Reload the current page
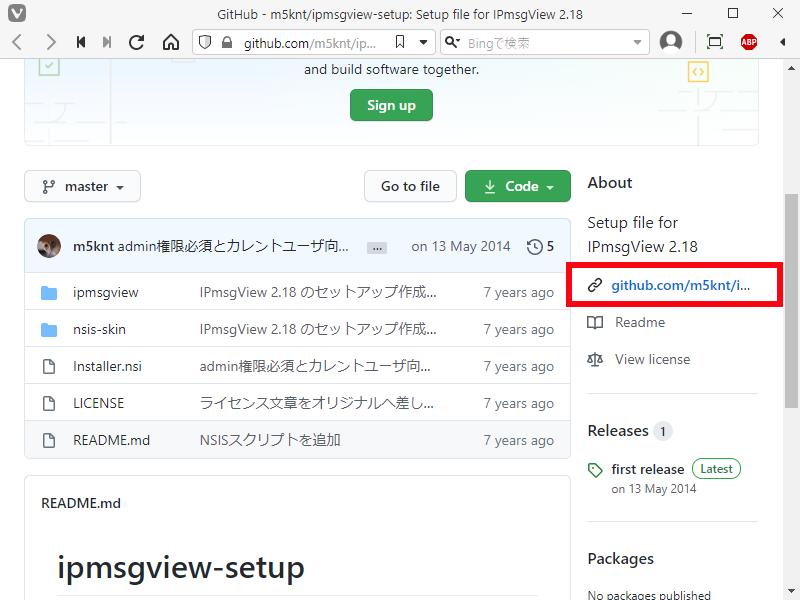The width and height of the screenshot is (800, 600). click(x=137, y=42)
